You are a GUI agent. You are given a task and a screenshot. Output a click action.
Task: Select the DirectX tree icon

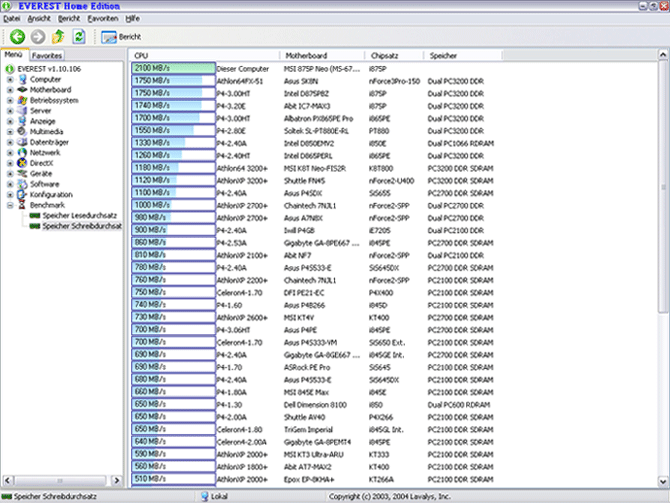pyautogui.click(x=22, y=163)
